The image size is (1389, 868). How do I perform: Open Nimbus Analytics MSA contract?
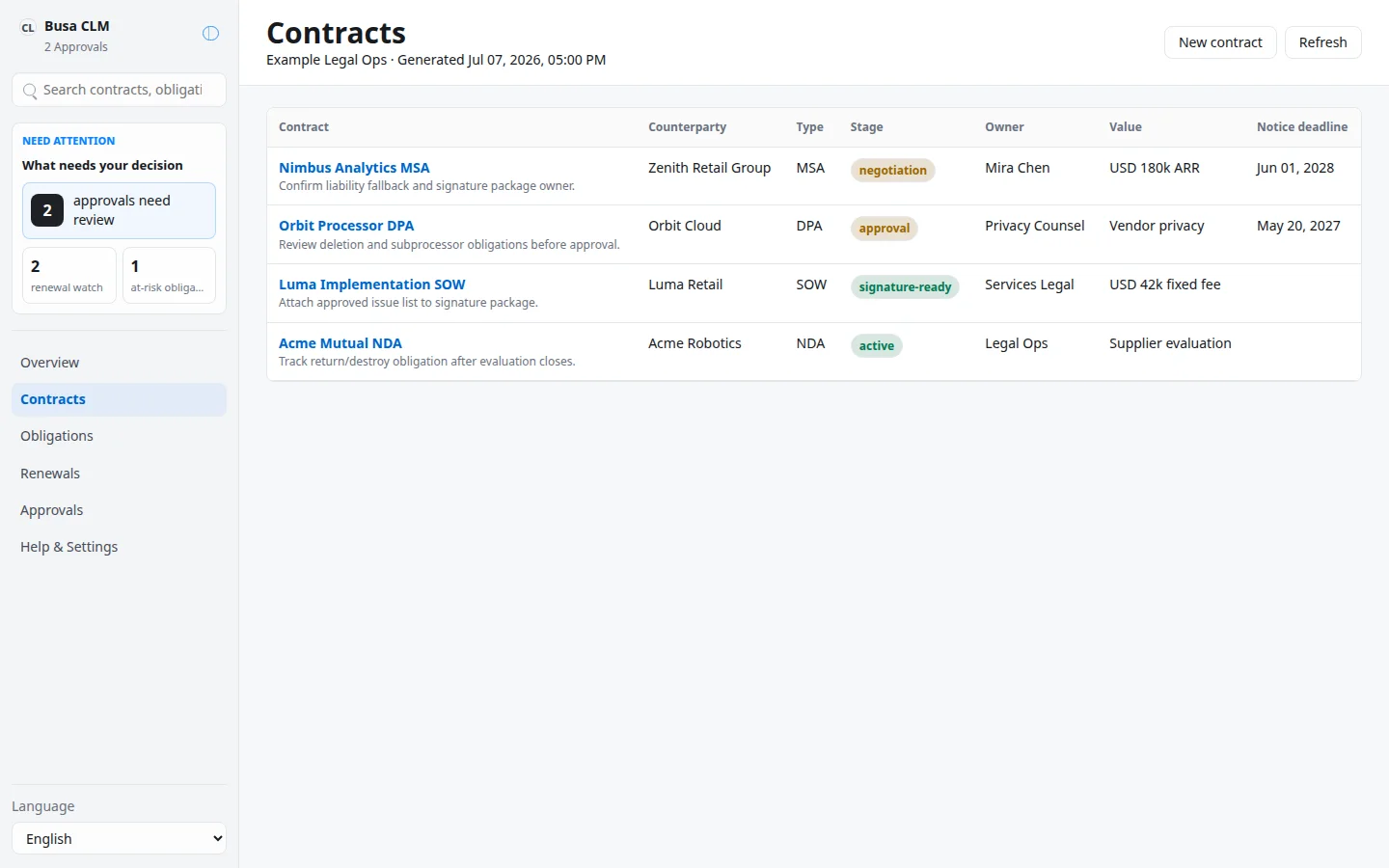(354, 168)
